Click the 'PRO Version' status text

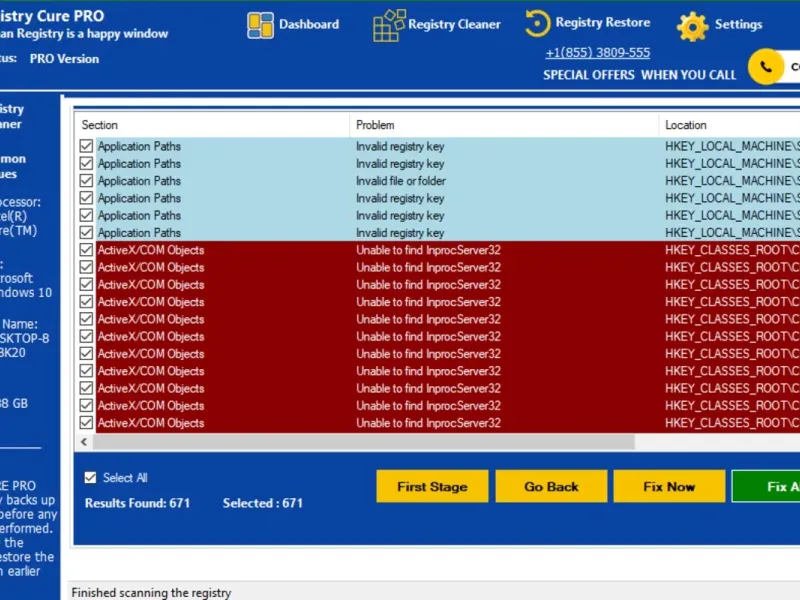pos(64,59)
